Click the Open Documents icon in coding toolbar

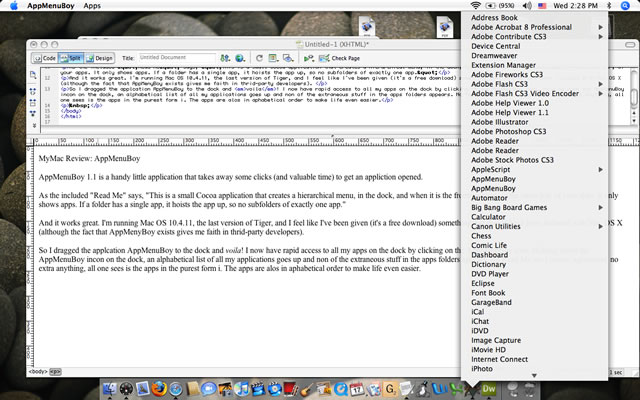(33, 75)
